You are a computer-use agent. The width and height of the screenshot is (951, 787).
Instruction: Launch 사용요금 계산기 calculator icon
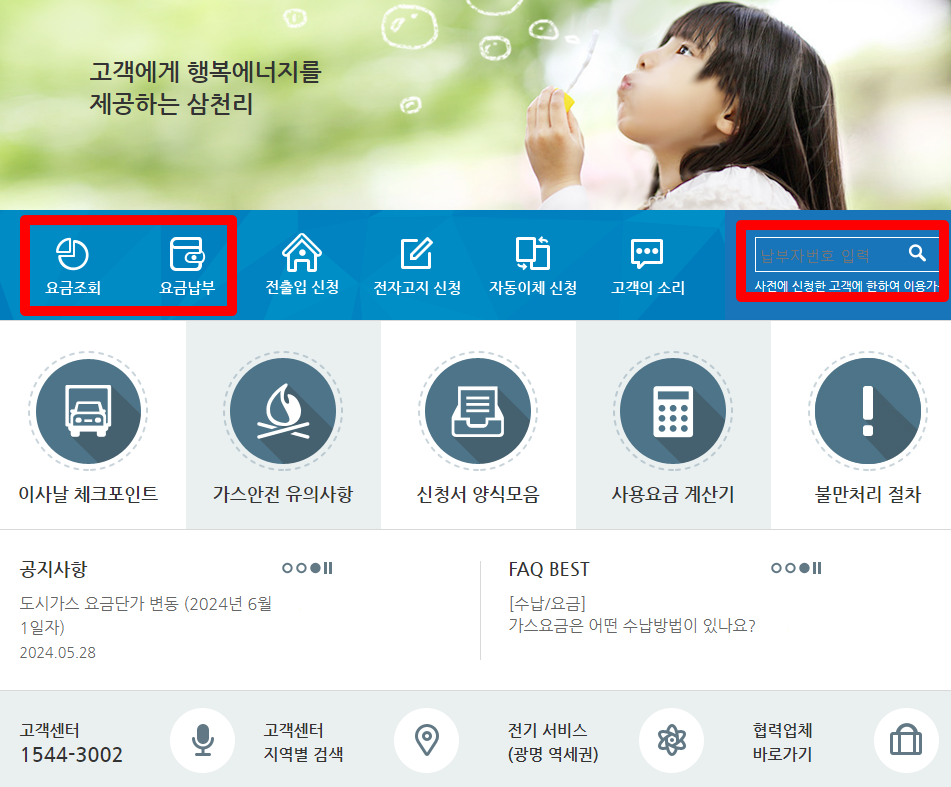tap(672, 410)
